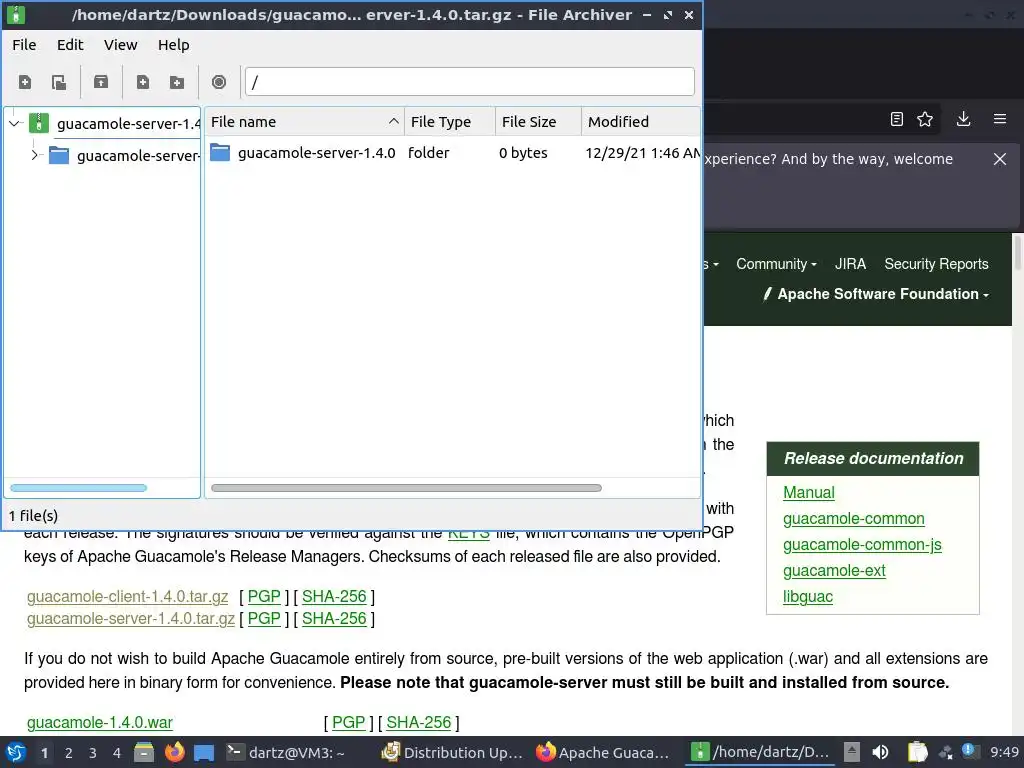Click the show desktop taskbar icon
1024x768 pixels.
click(204, 752)
